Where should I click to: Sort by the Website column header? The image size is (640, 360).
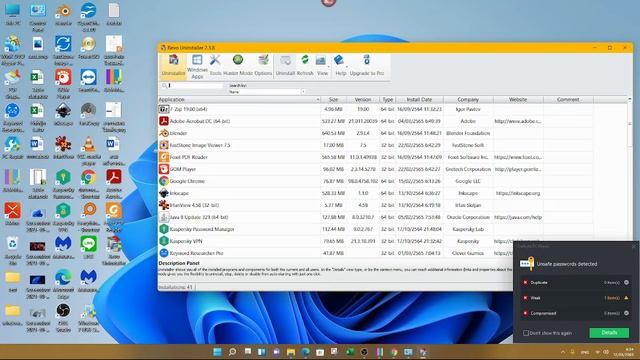(518, 100)
